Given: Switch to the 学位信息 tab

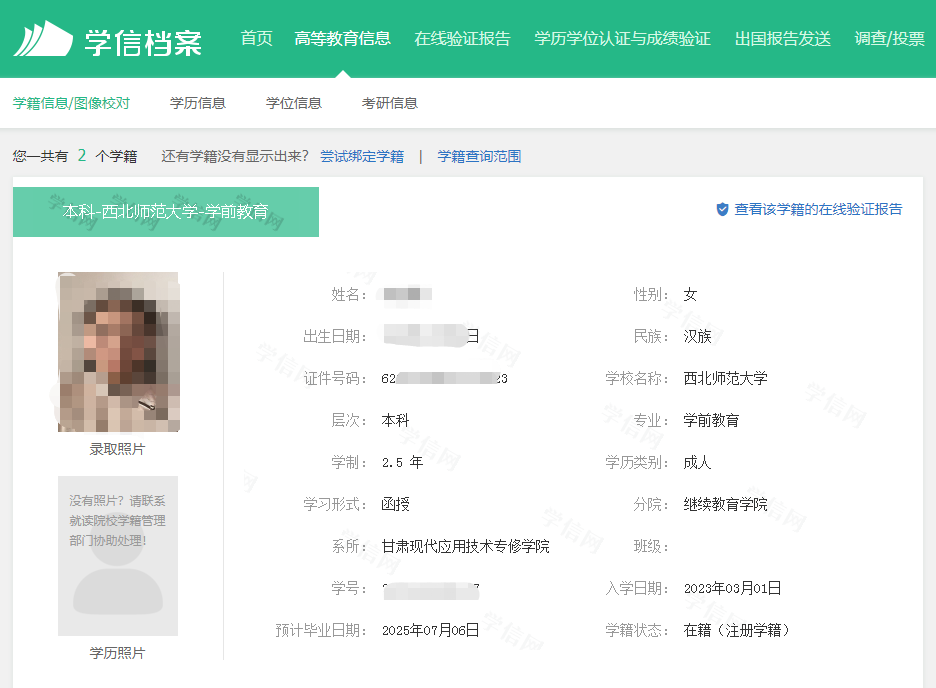Looking at the screenshot, I should [294, 103].
